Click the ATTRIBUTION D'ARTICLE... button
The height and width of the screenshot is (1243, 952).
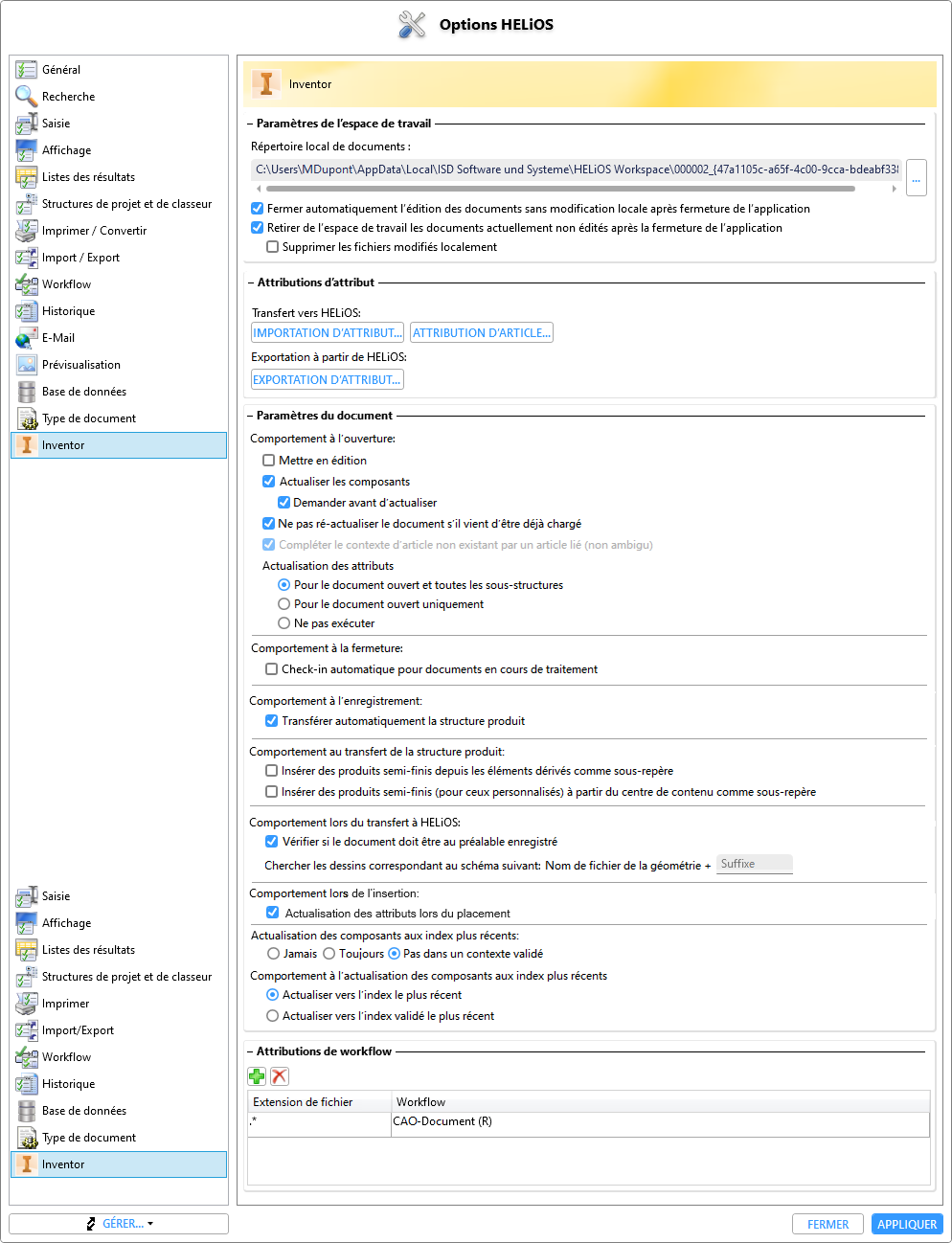(x=482, y=333)
